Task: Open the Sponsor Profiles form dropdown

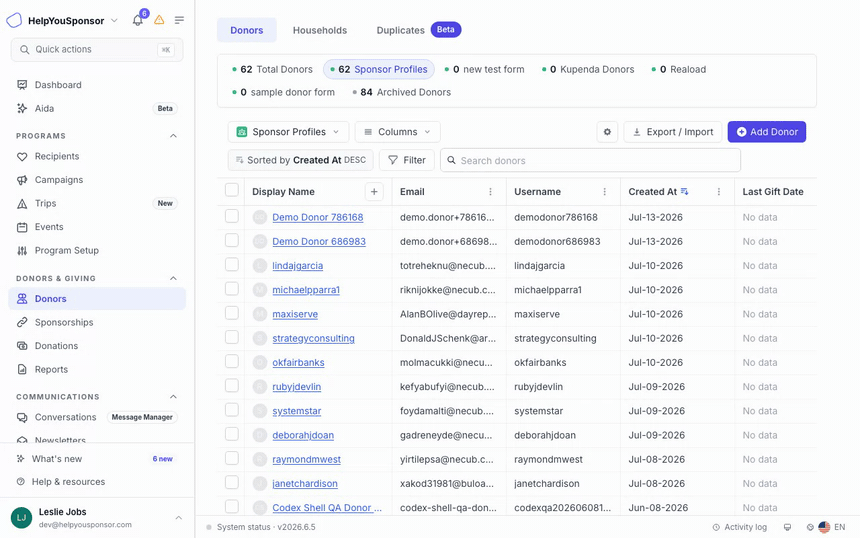Action: click(x=288, y=132)
